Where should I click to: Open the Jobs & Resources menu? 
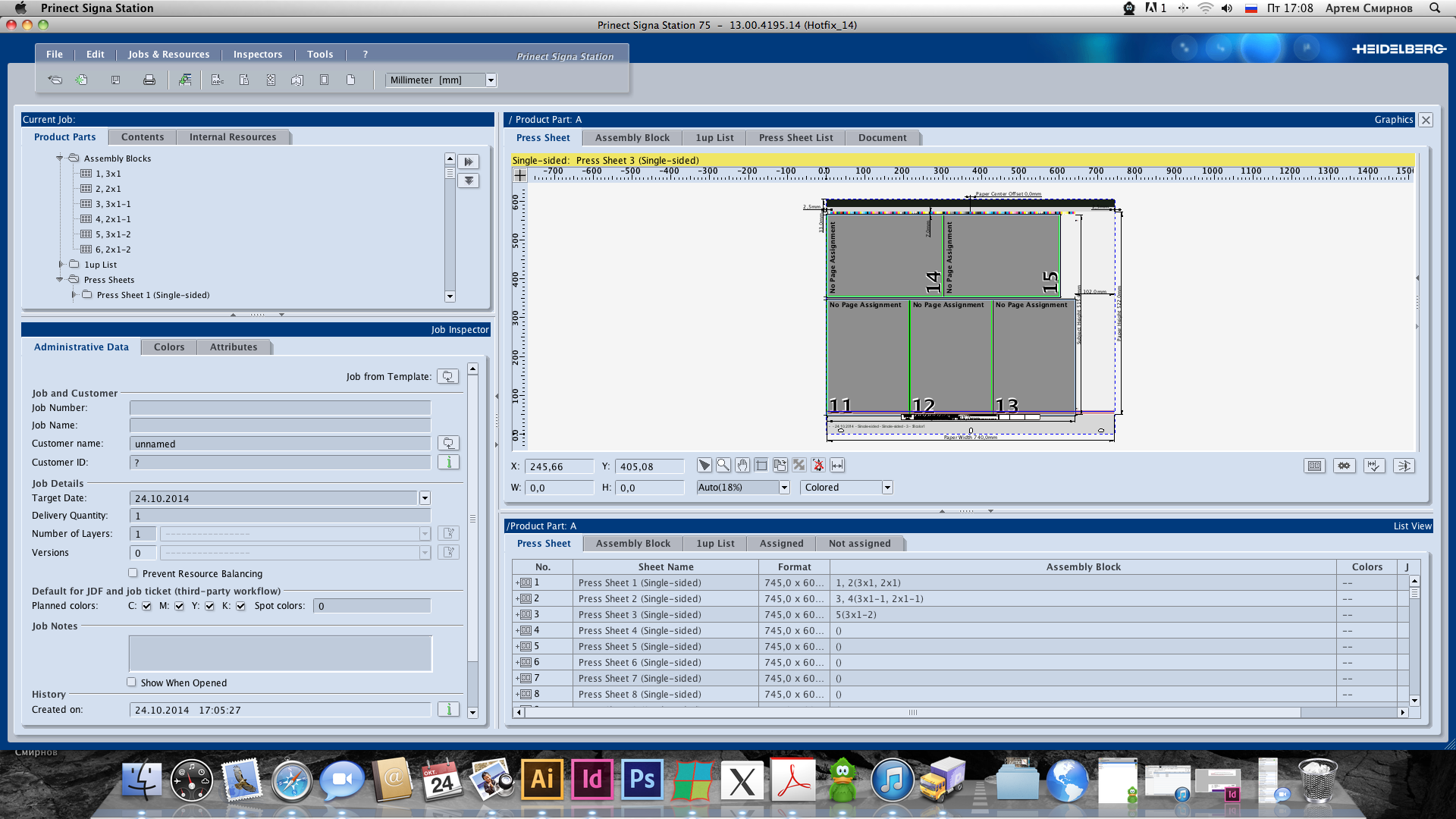tap(168, 55)
